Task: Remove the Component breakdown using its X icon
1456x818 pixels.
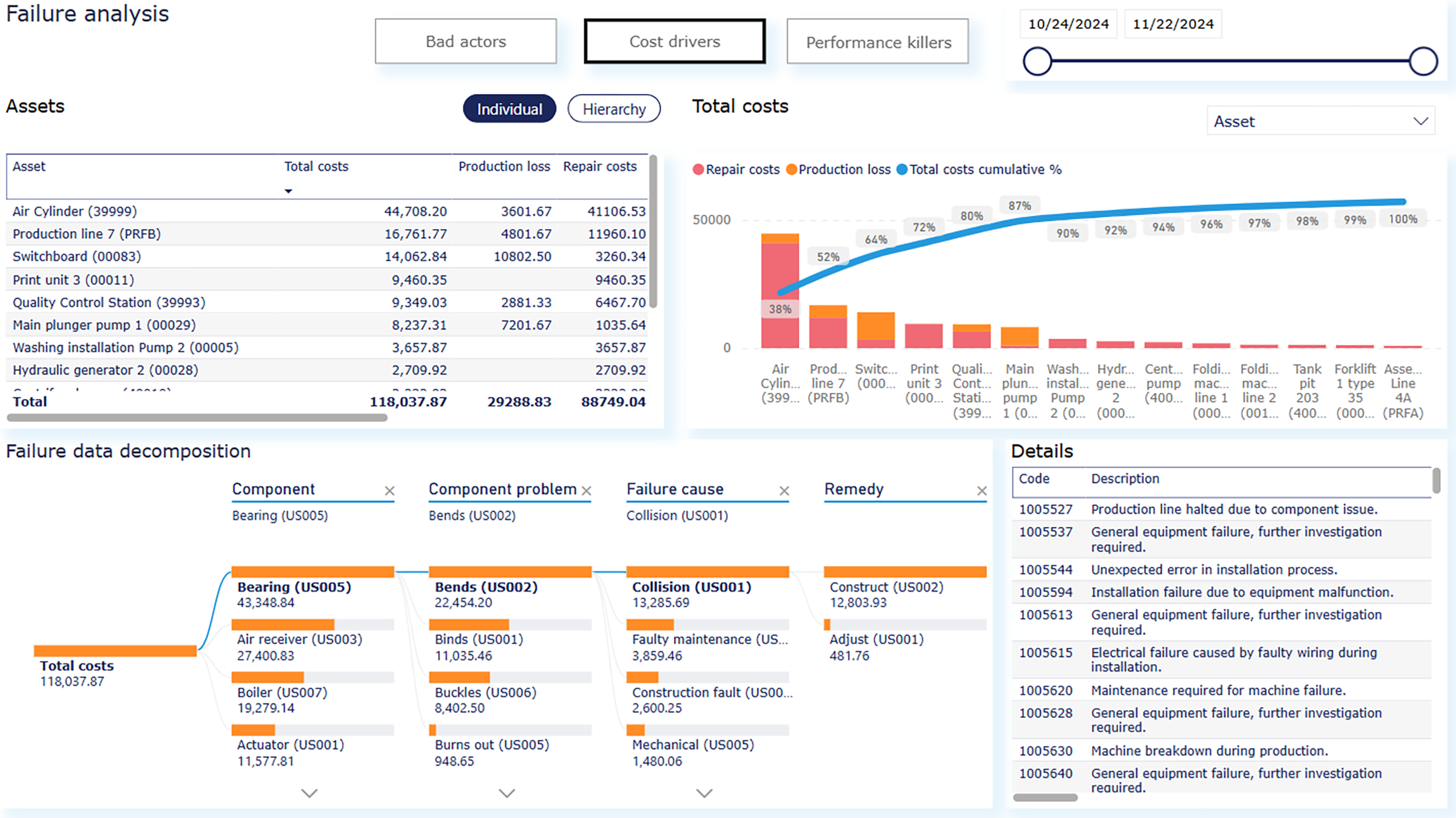Action: pos(391,491)
